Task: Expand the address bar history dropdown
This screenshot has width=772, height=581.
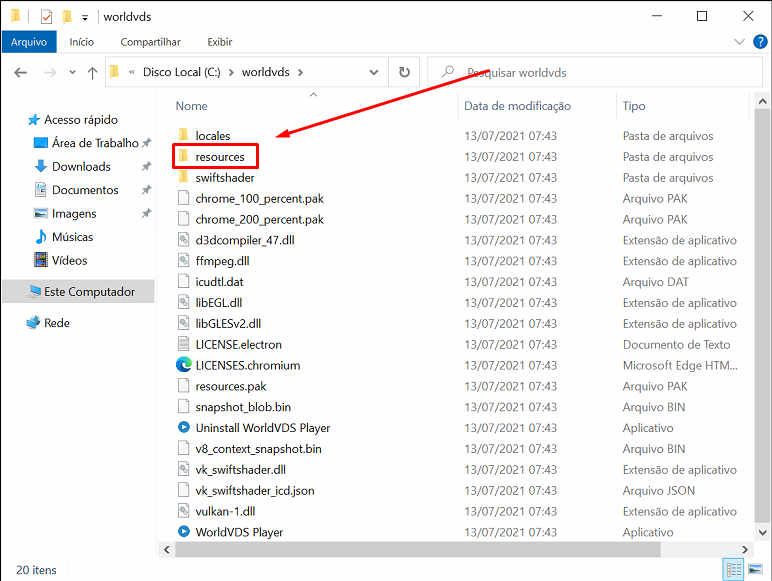Action: pos(374,72)
